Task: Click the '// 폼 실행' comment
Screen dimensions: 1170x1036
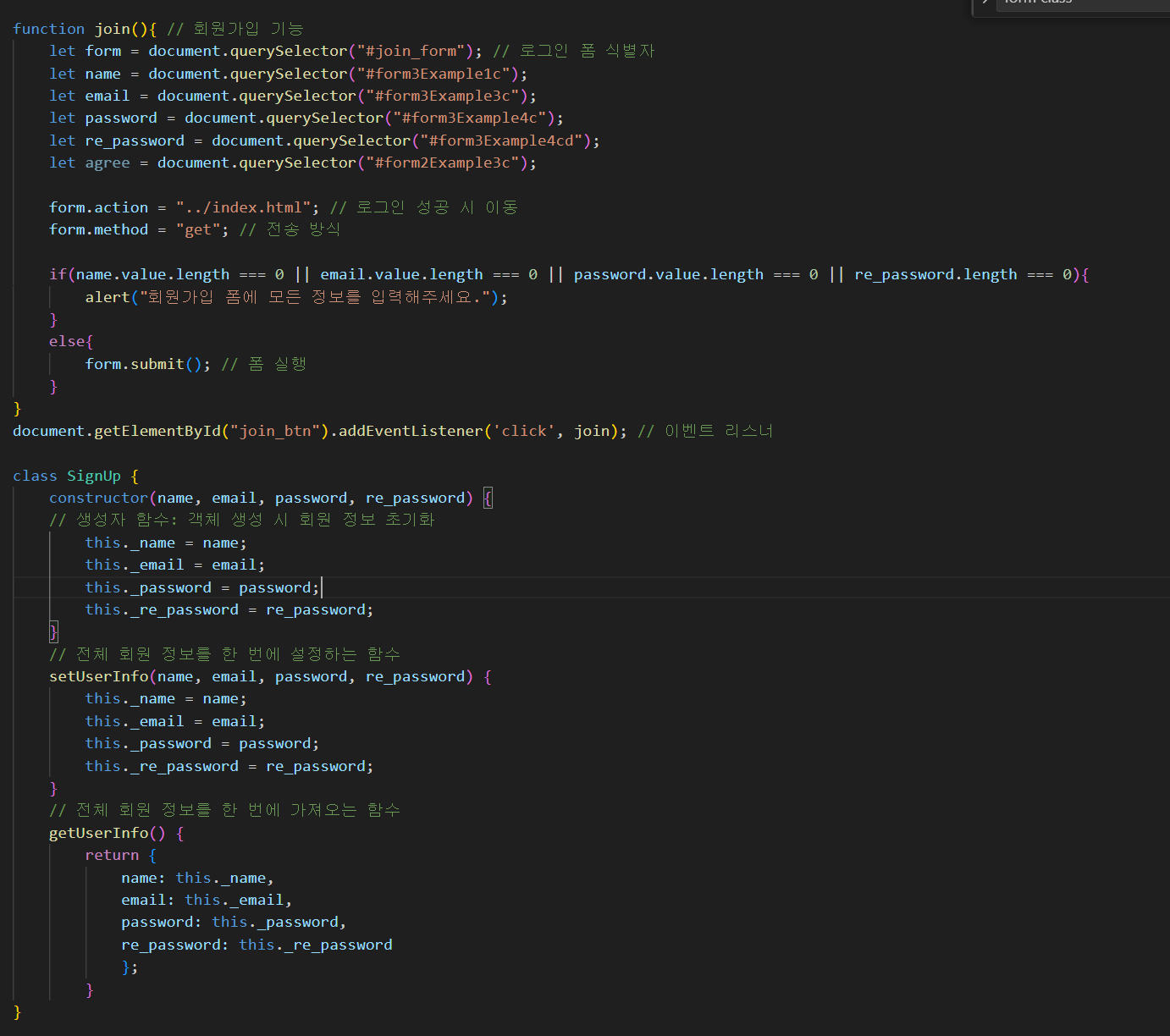Action: click(x=263, y=364)
